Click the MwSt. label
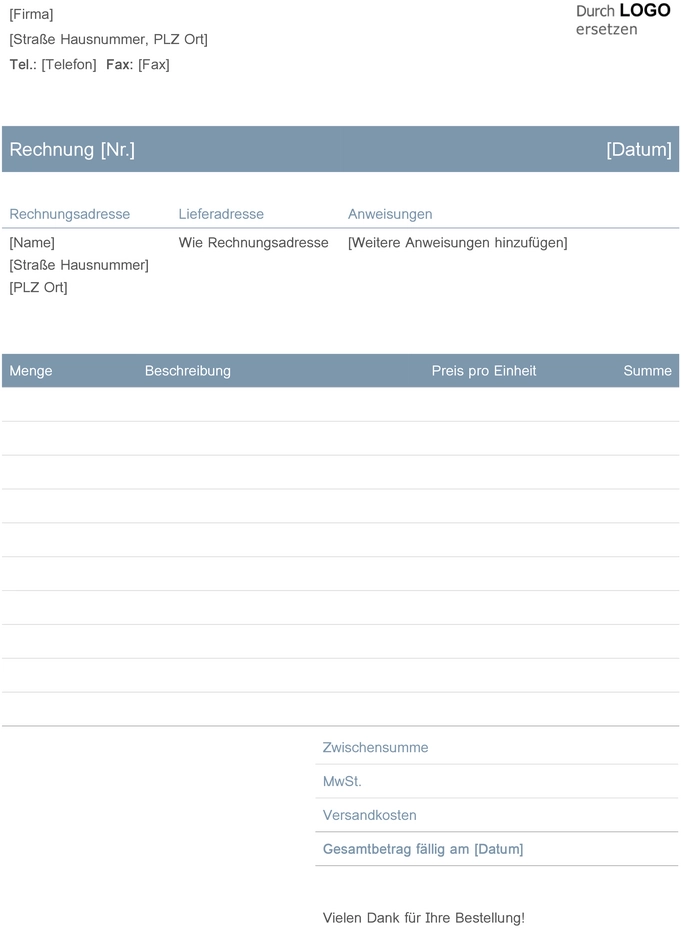Image resolution: width=681 pixels, height=929 pixels. point(342,781)
